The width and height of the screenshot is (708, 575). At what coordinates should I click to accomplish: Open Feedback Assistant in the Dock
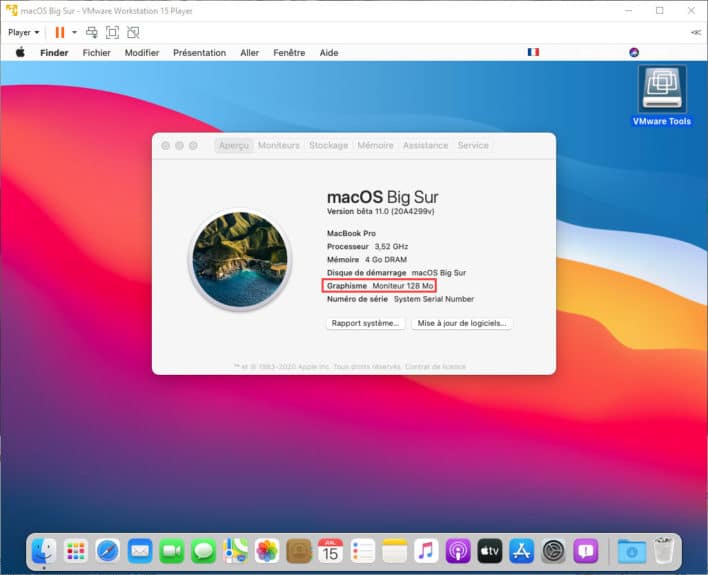586,551
